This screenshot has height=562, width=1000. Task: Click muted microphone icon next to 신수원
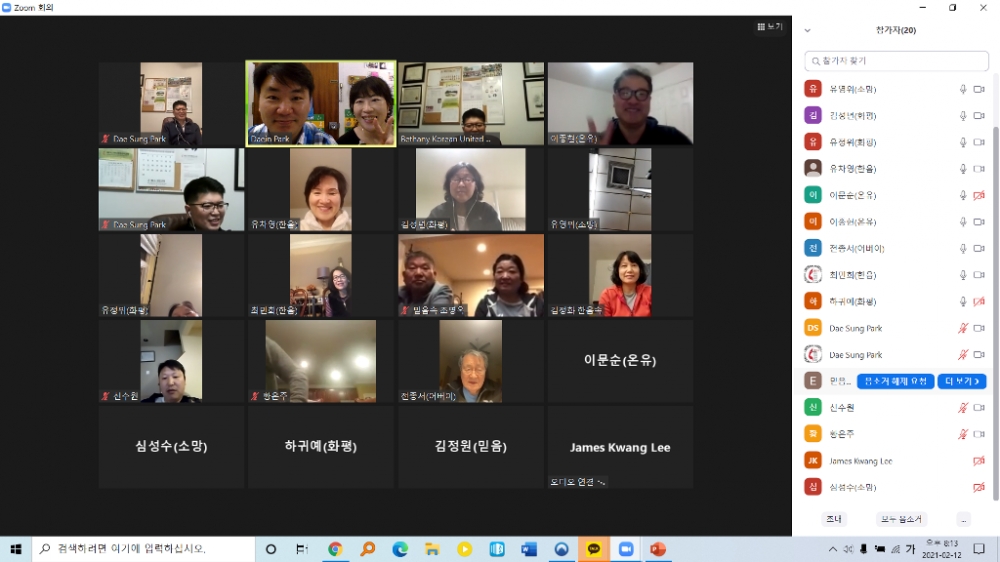963,408
